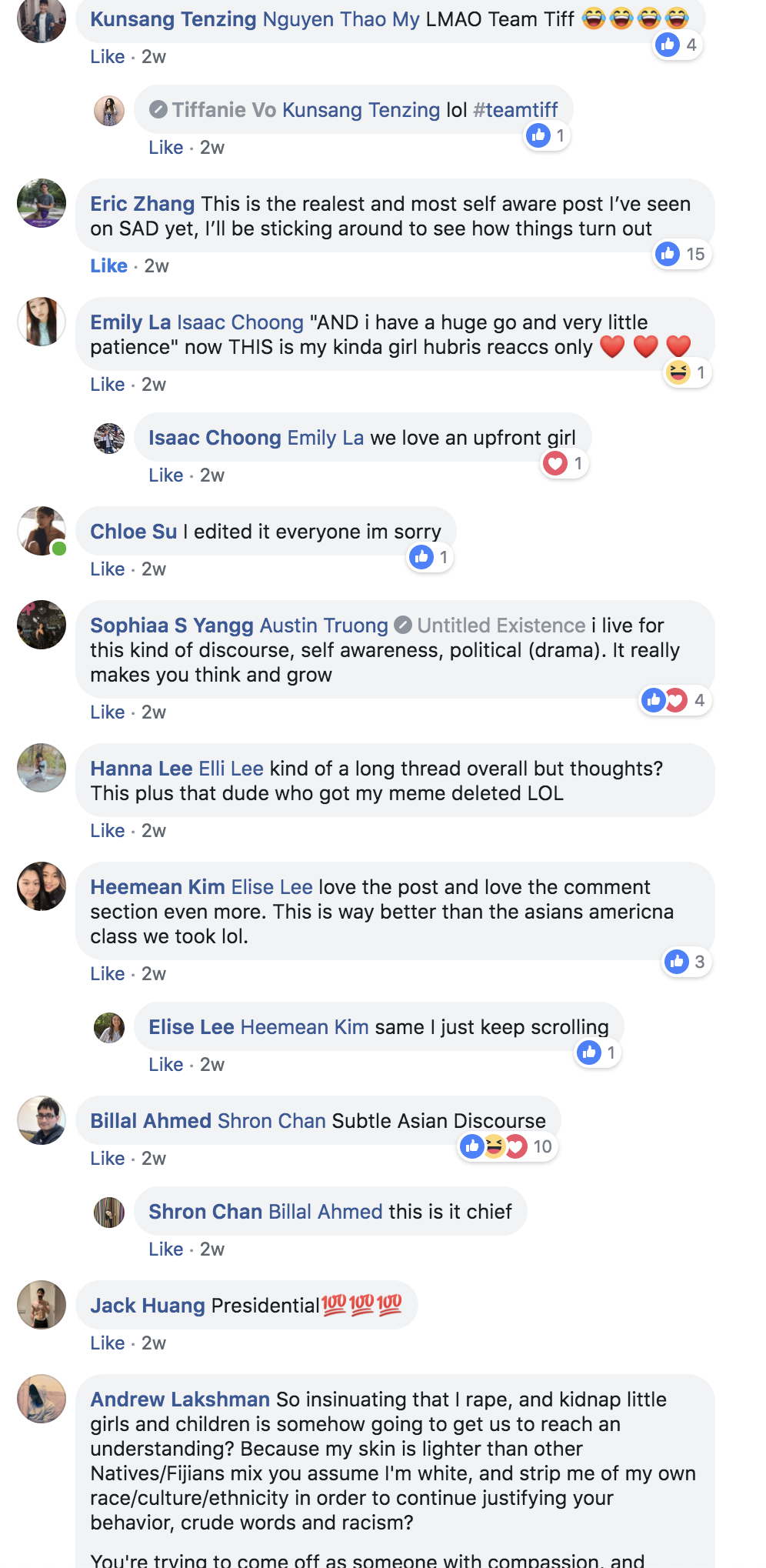This screenshot has width=766, height=1568.
Task: Like Jack Huang's Presidential comment
Action: coord(108,1343)
